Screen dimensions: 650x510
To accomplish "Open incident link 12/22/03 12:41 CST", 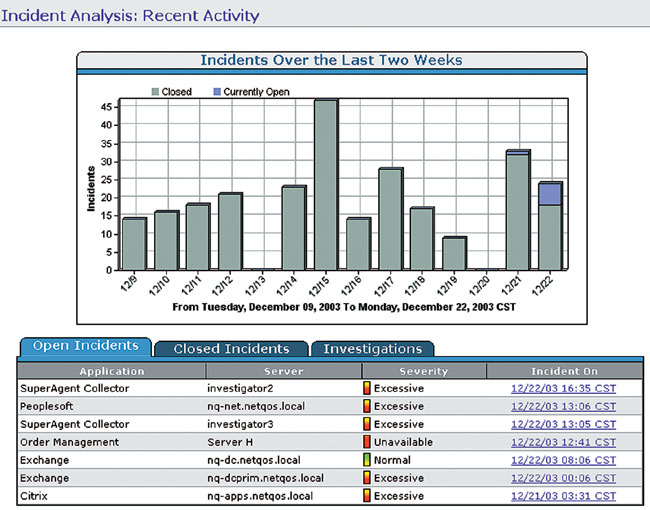I will 563,442.
